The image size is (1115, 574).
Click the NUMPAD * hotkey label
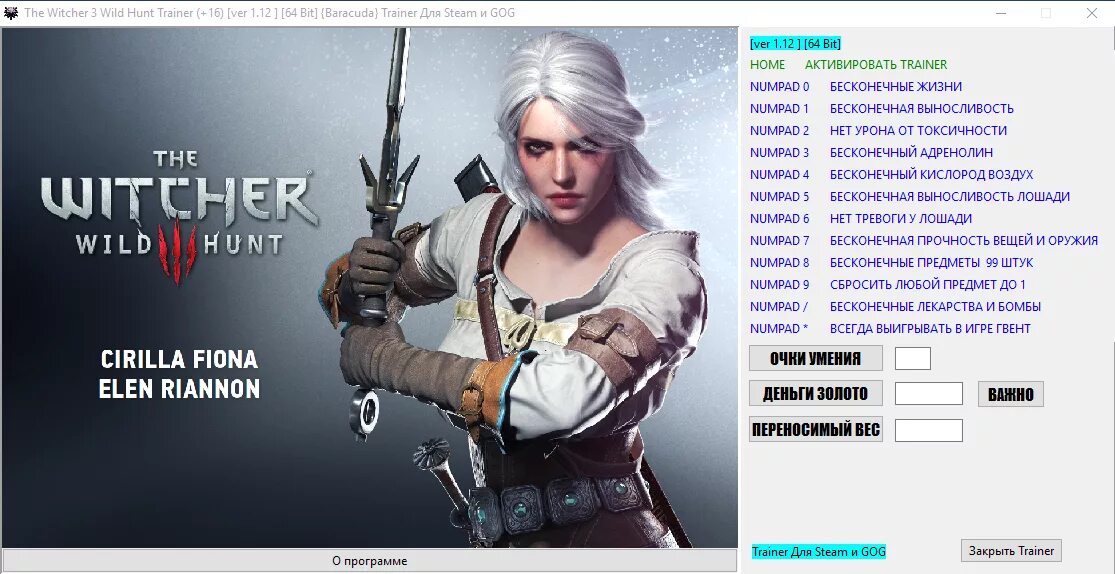click(x=779, y=329)
